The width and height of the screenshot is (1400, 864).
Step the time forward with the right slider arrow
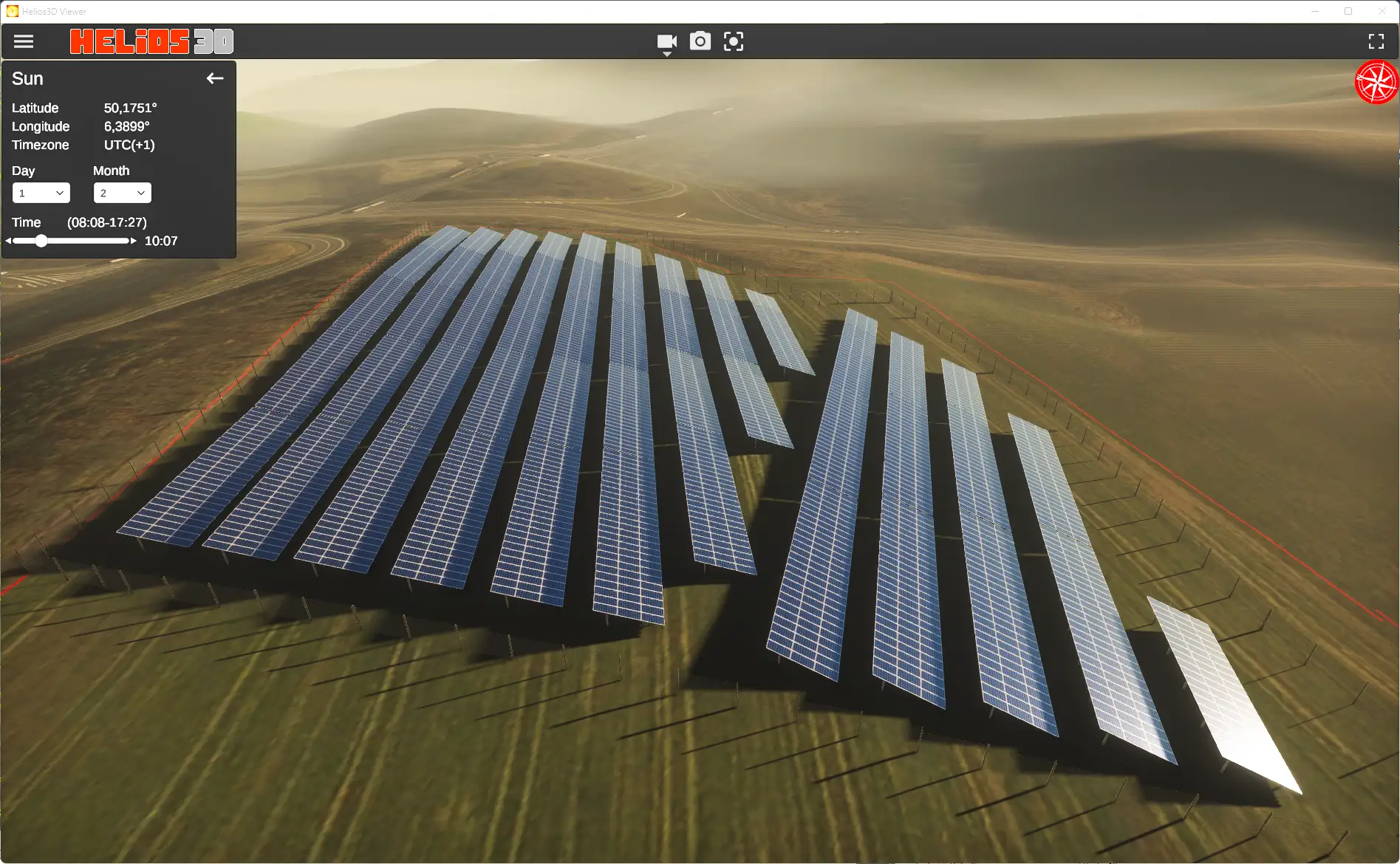click(134, 241)
